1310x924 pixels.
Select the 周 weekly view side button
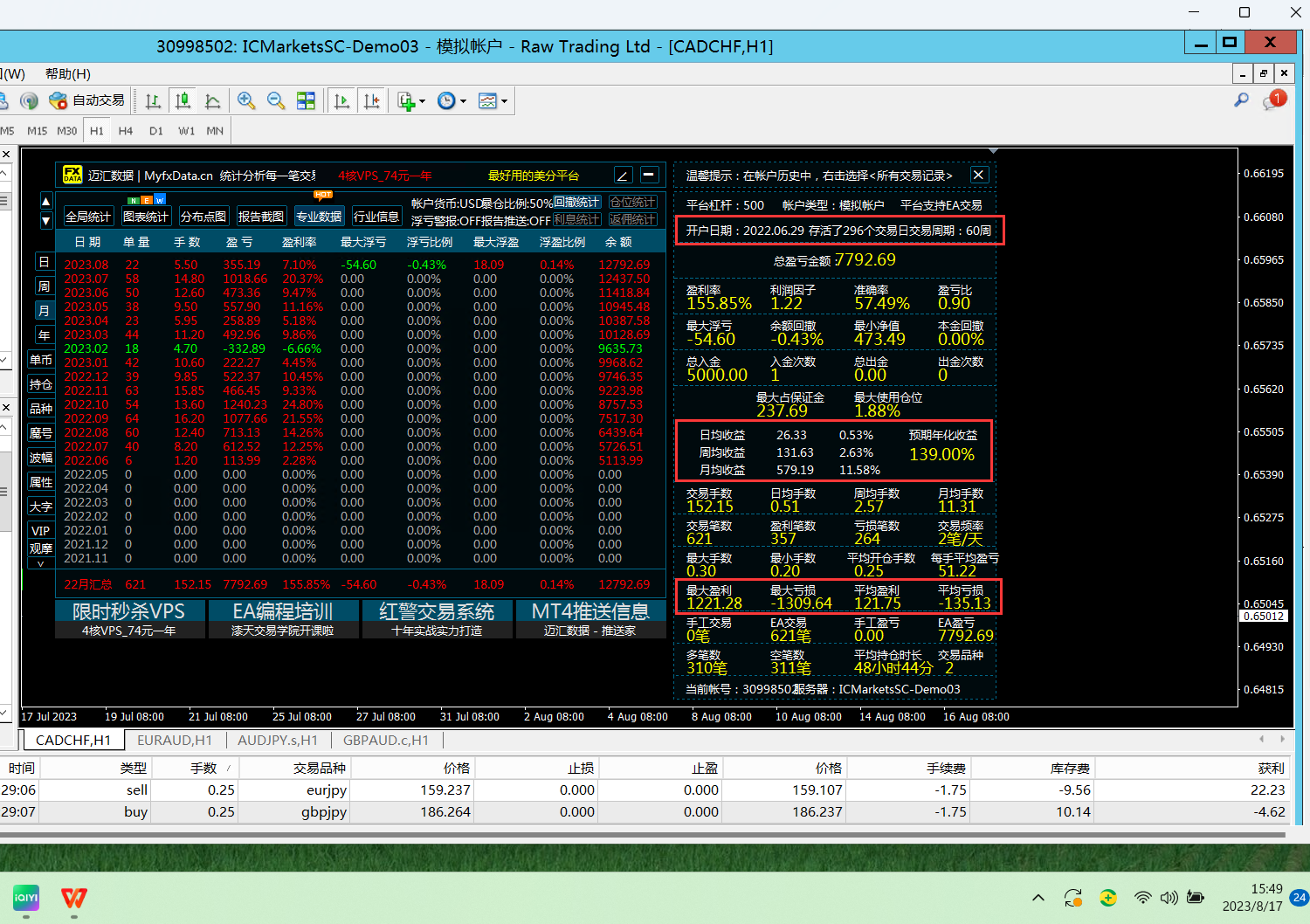[44, 286]
